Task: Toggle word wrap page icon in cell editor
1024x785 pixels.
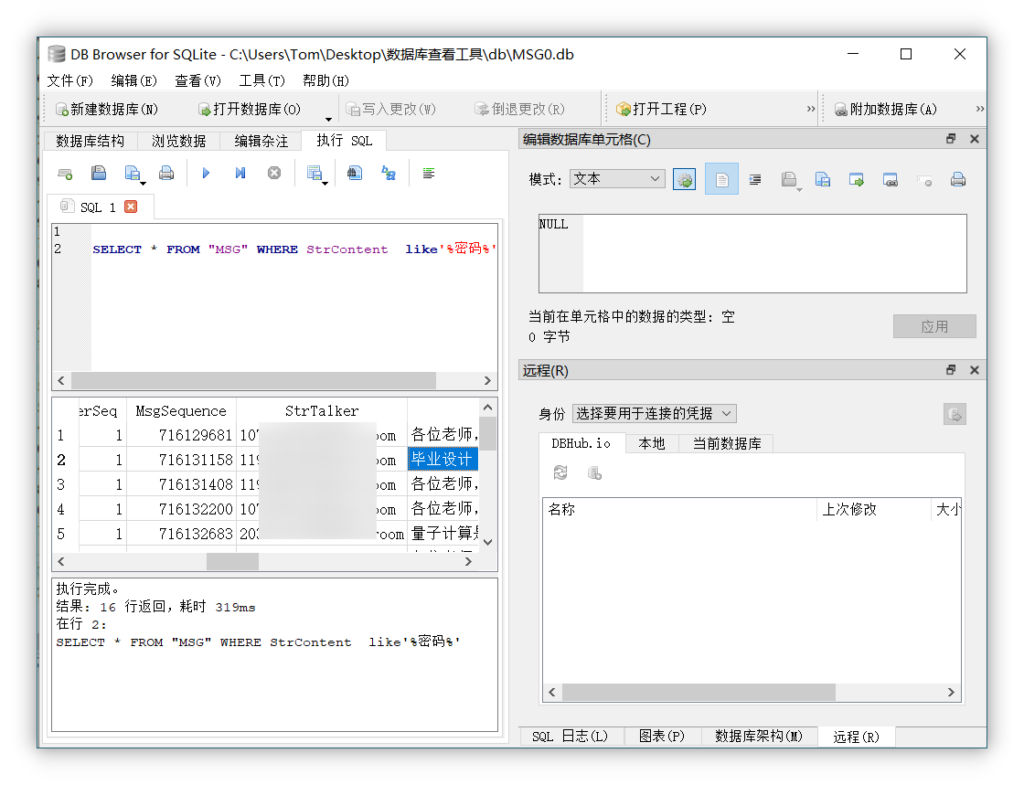Action: (722, 180)
